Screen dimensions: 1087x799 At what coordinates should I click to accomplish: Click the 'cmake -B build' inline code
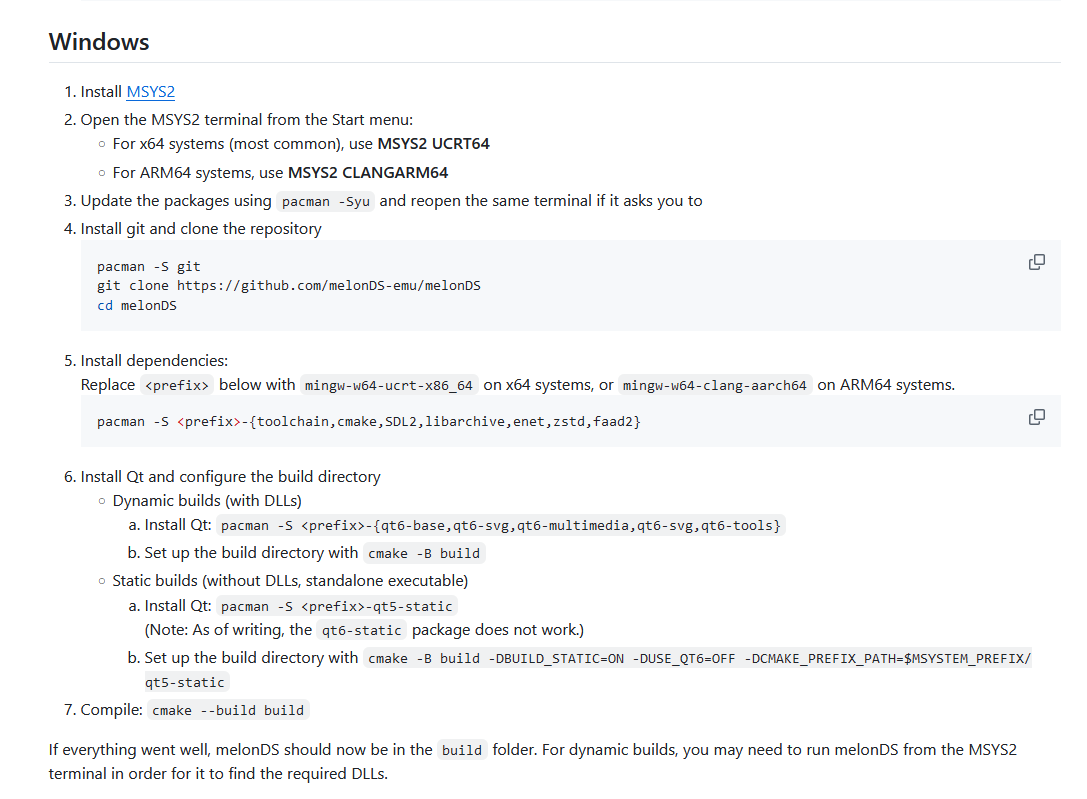coord(424,554)
